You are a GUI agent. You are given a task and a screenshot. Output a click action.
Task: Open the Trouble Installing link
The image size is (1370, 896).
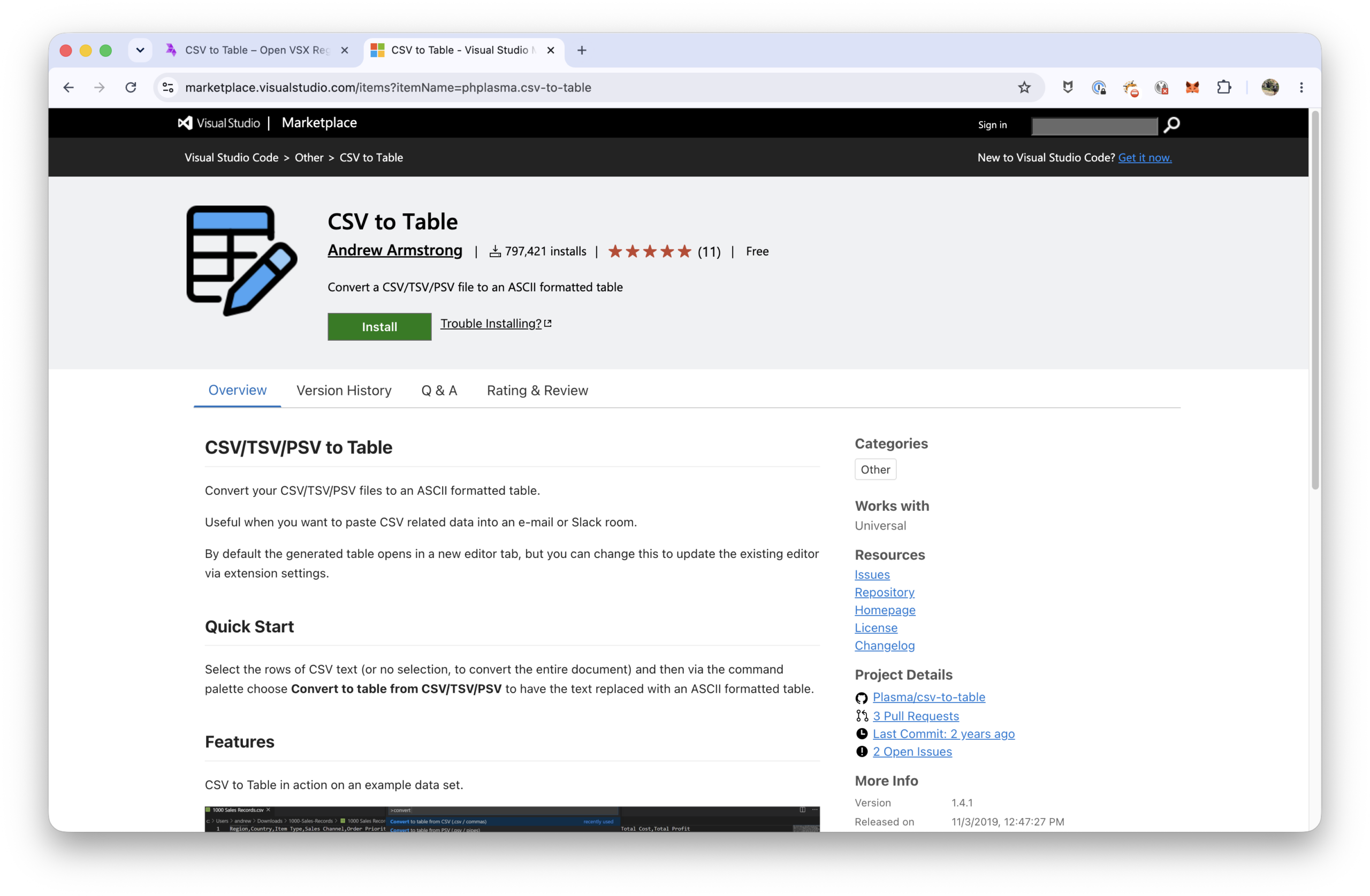[496, 324]
